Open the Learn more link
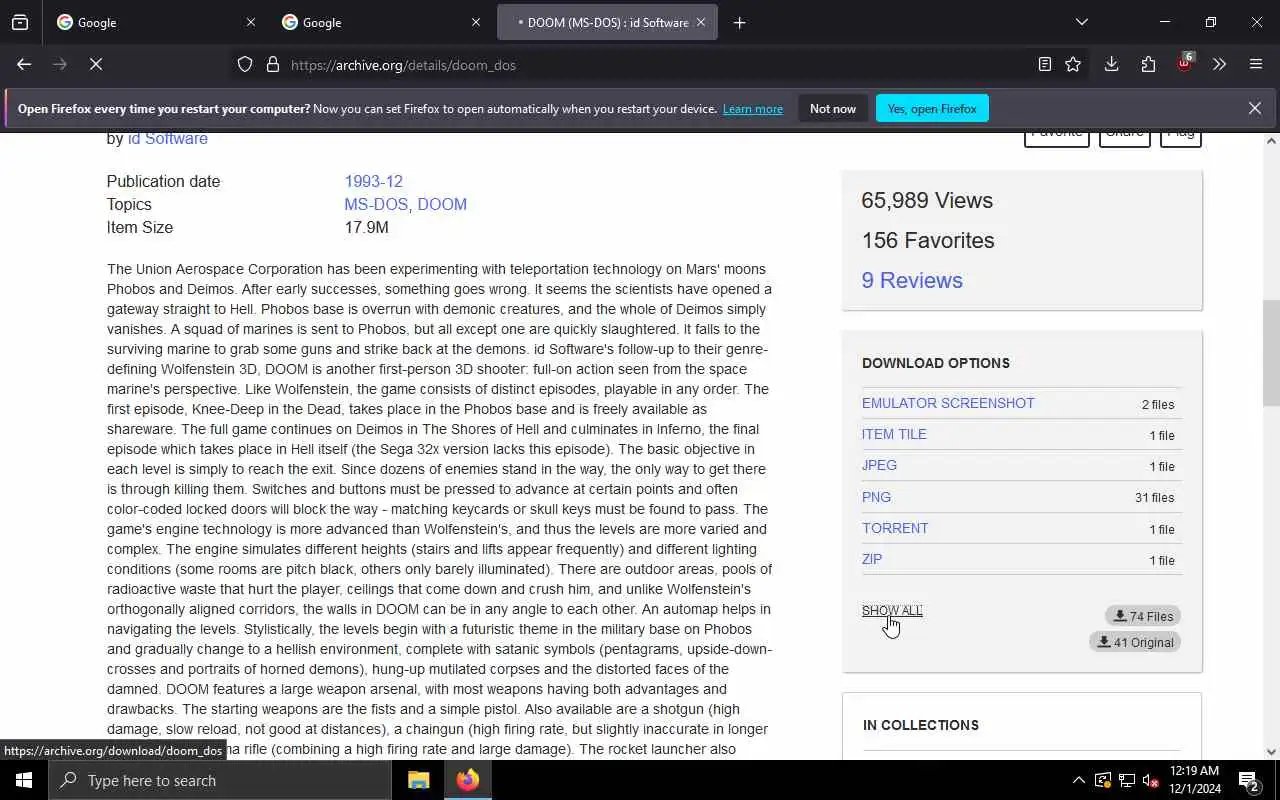The image size is (1280, 800). click(753, 108)
